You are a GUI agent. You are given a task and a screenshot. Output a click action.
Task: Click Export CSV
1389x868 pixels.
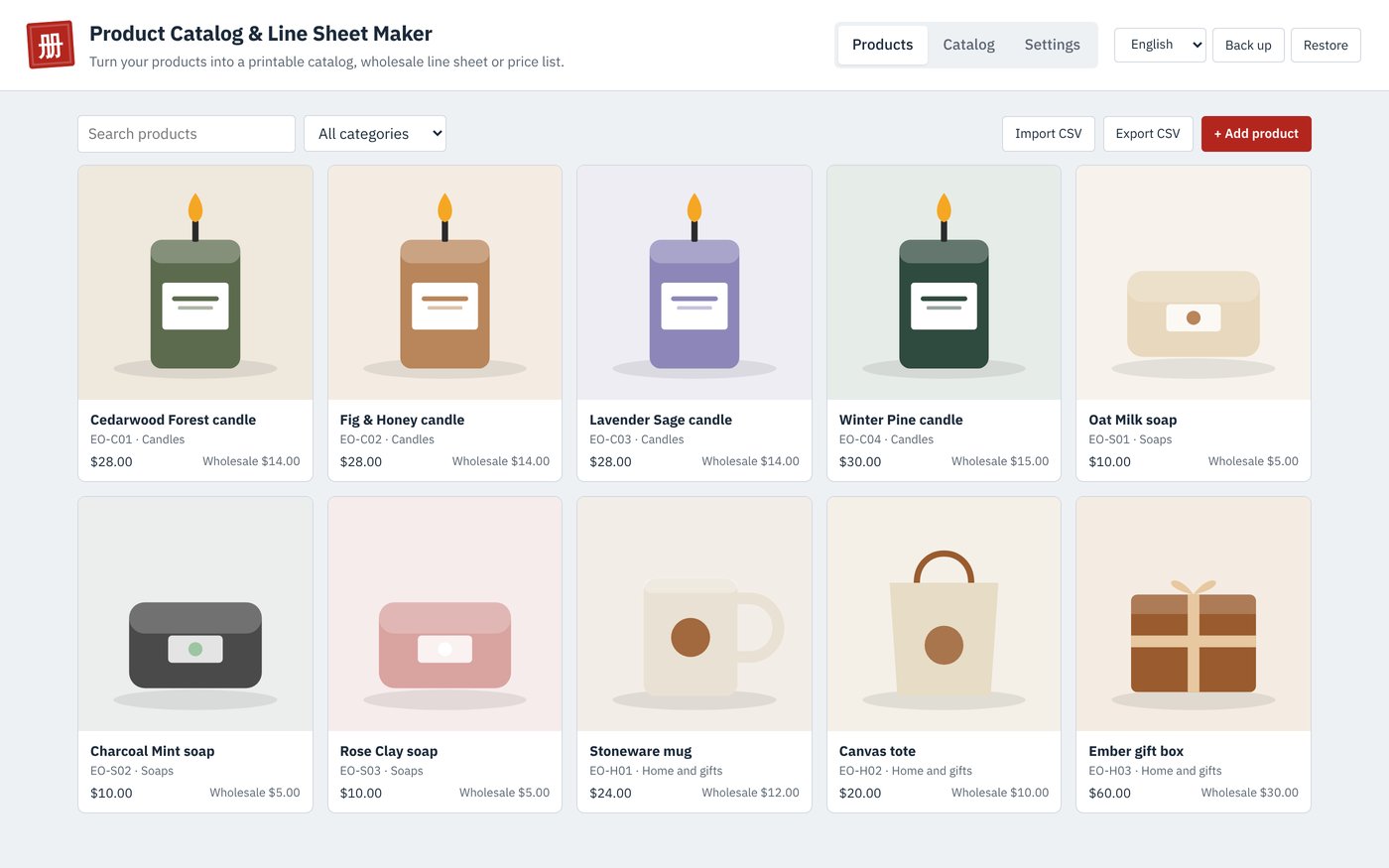pos(1148,134)
